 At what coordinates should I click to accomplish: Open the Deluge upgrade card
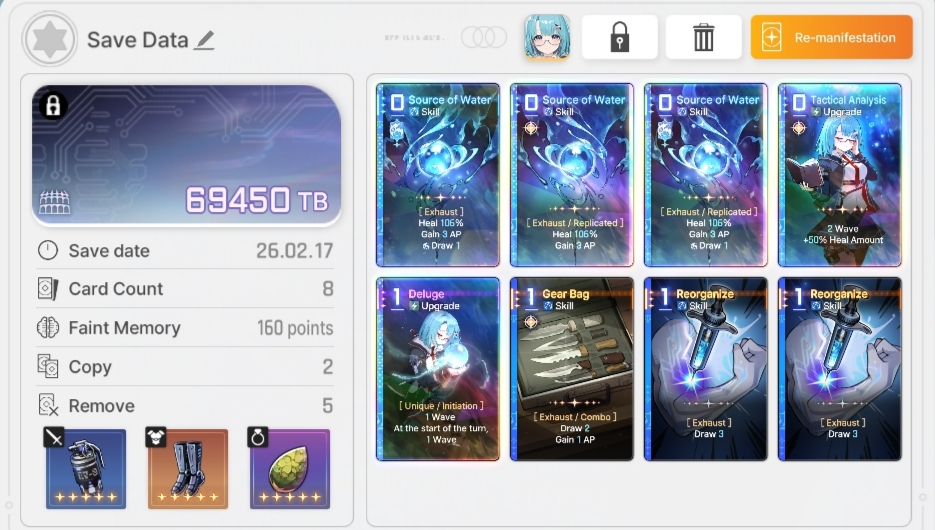(438, 369)
